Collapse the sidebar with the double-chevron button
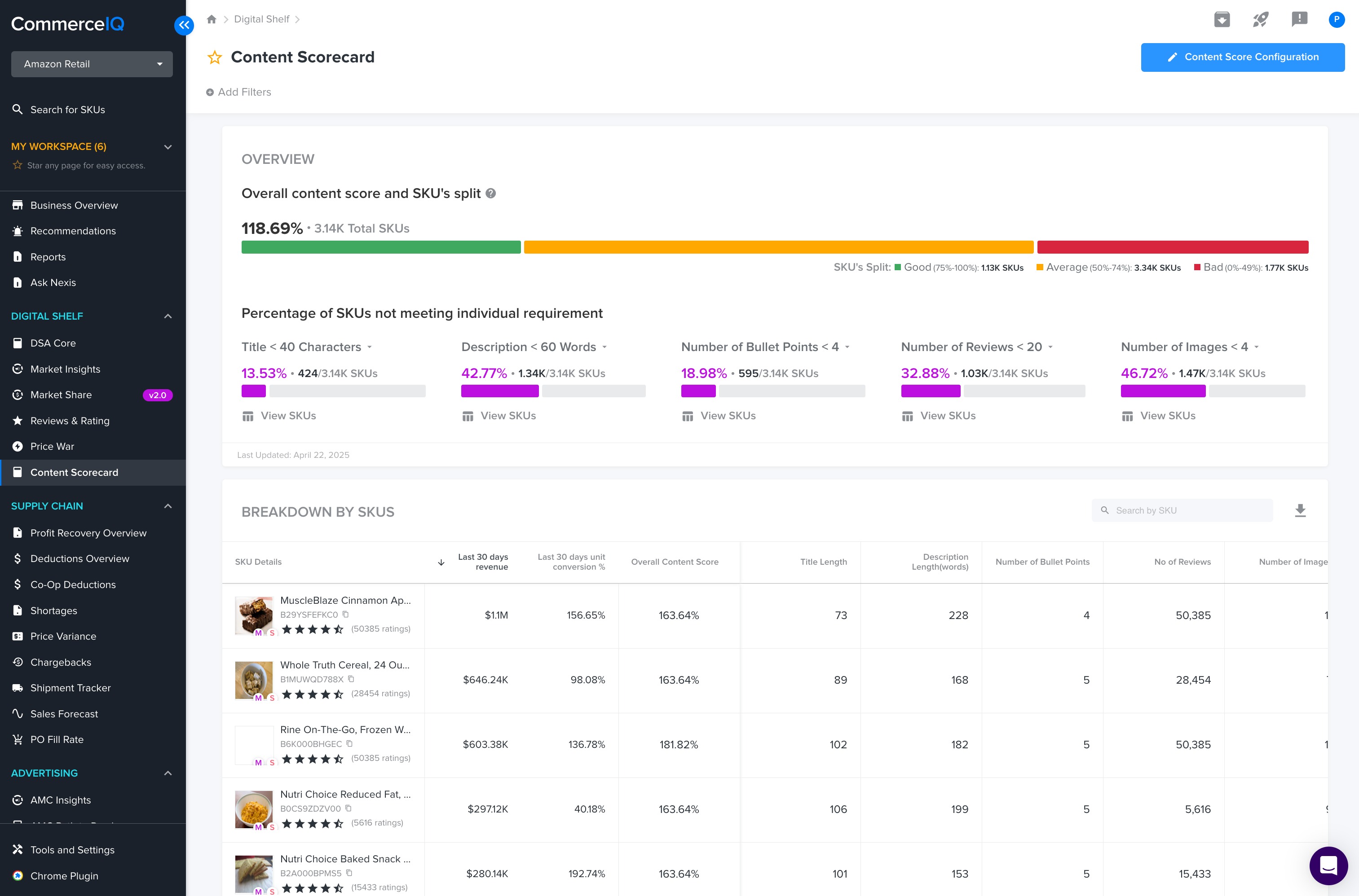The height and width of the screenshot is (896, 1359). (x=184, y=25)
